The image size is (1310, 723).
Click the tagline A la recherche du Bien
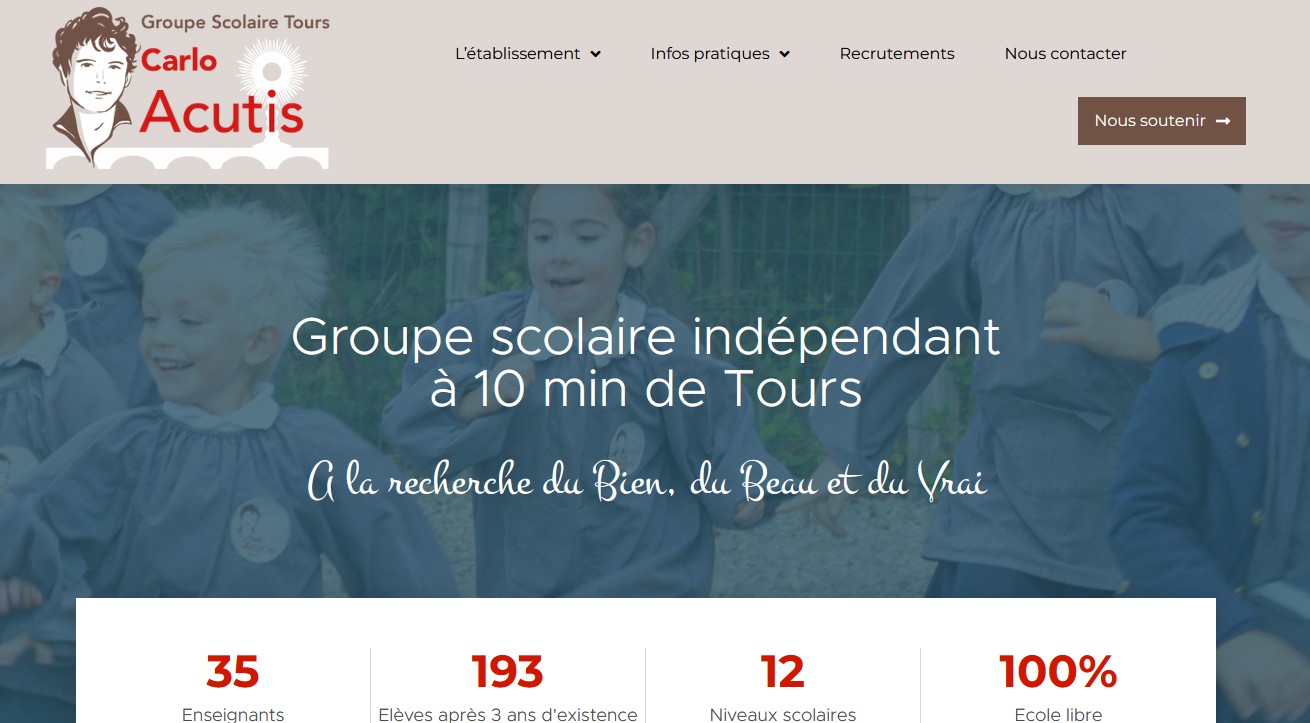tap(647, 483)
